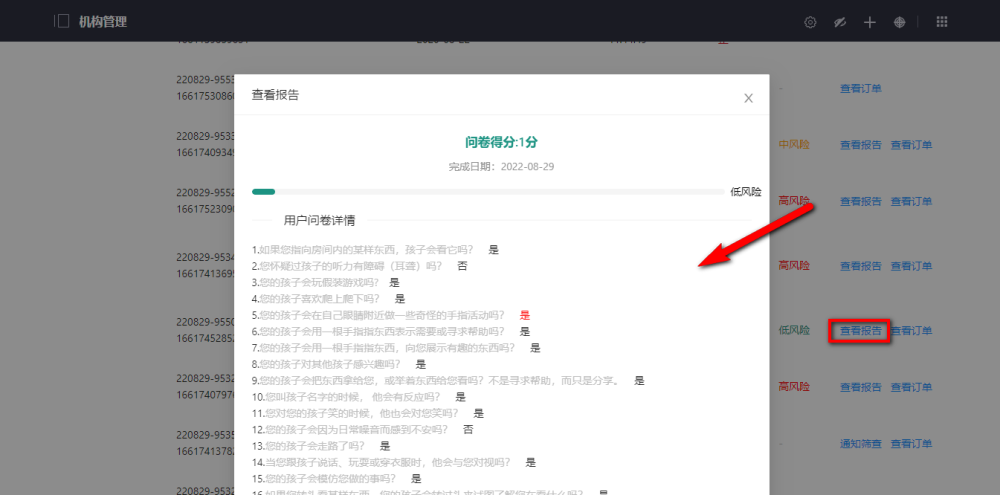Screen dimensions: 1000x495
Task: Click the globe icon in the top bar
Action: pyautogui.click(x=899, y=22)
